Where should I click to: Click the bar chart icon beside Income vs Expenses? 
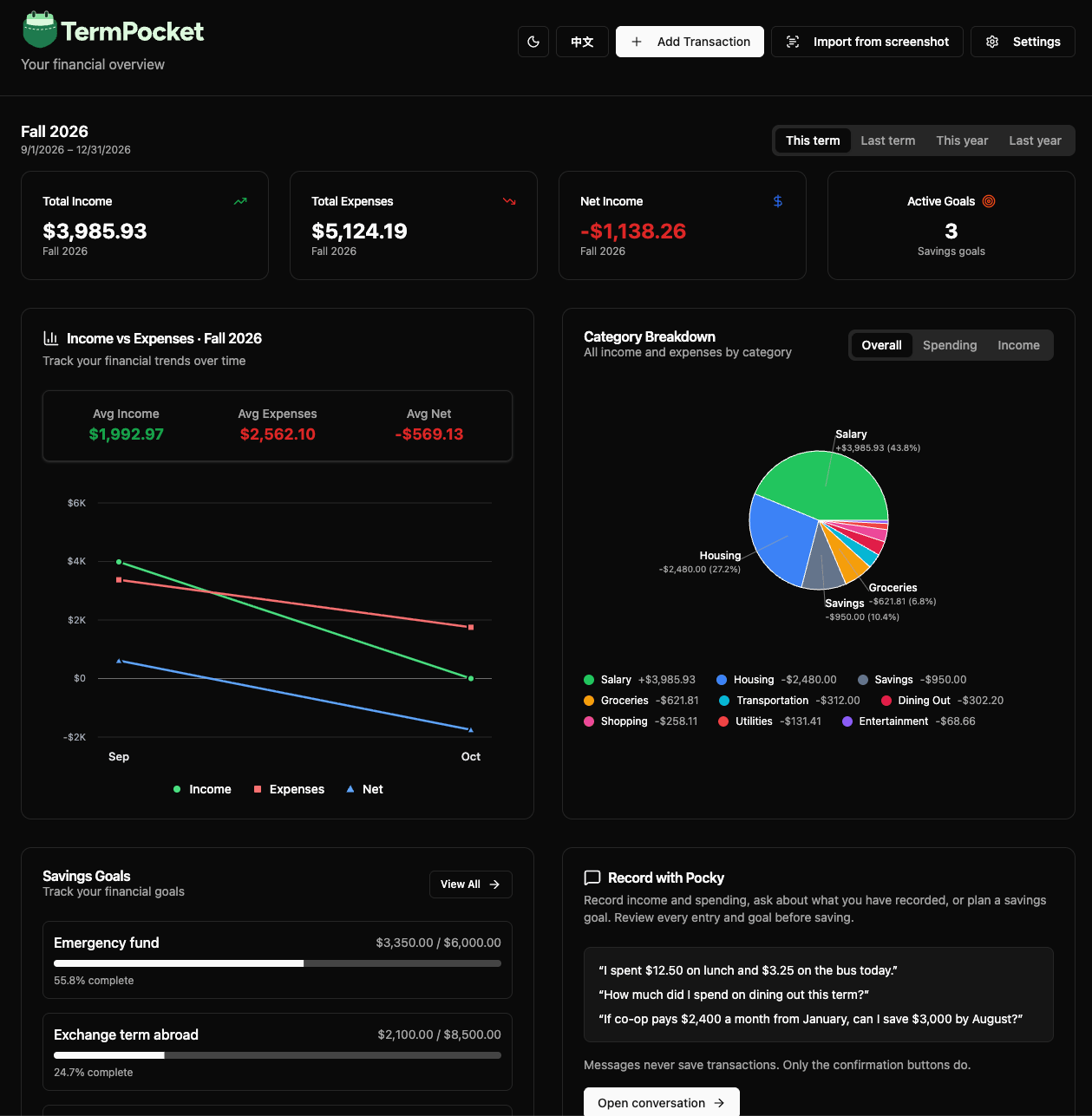click(x=51, y=338)
